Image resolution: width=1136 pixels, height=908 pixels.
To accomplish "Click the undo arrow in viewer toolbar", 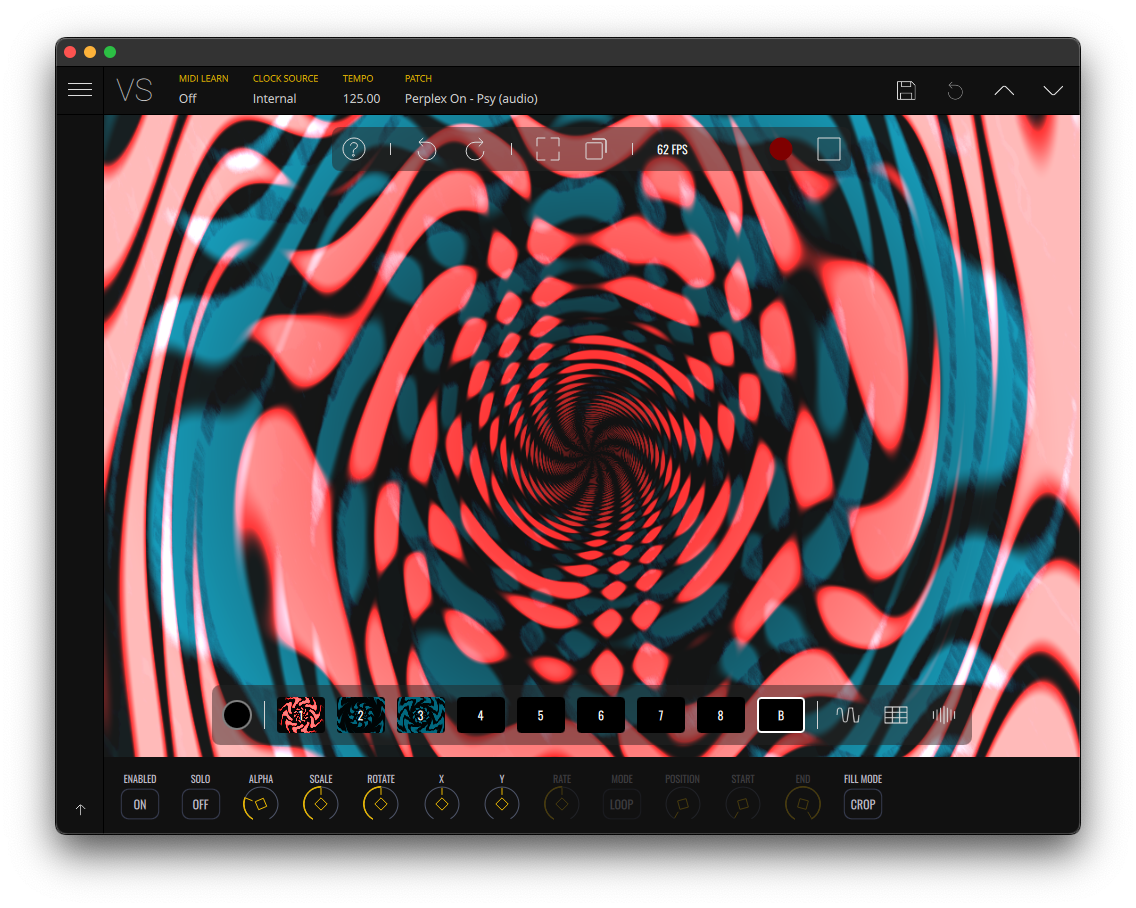I will 427,150.
